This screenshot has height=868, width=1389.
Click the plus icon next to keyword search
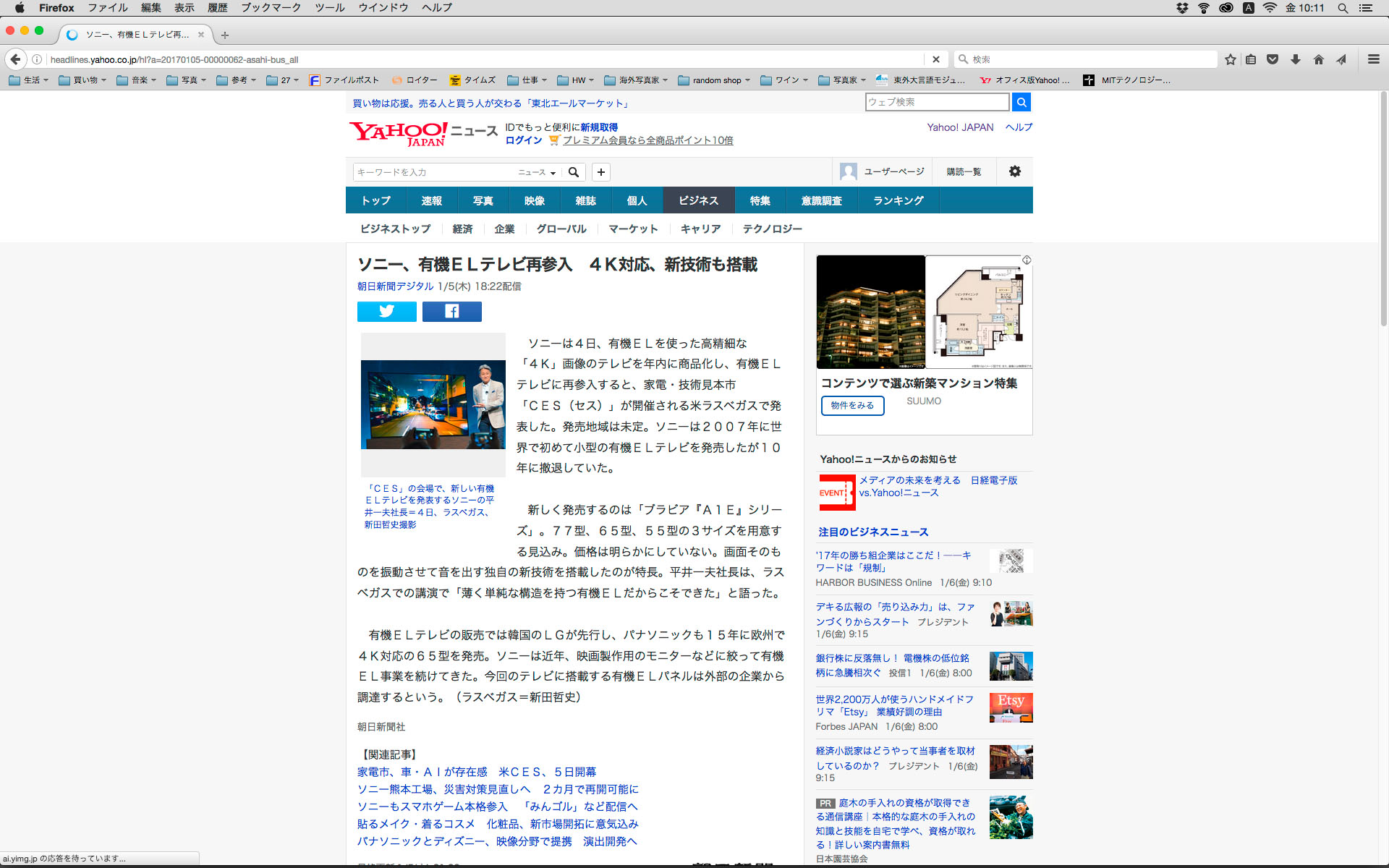tap(600, 172)
